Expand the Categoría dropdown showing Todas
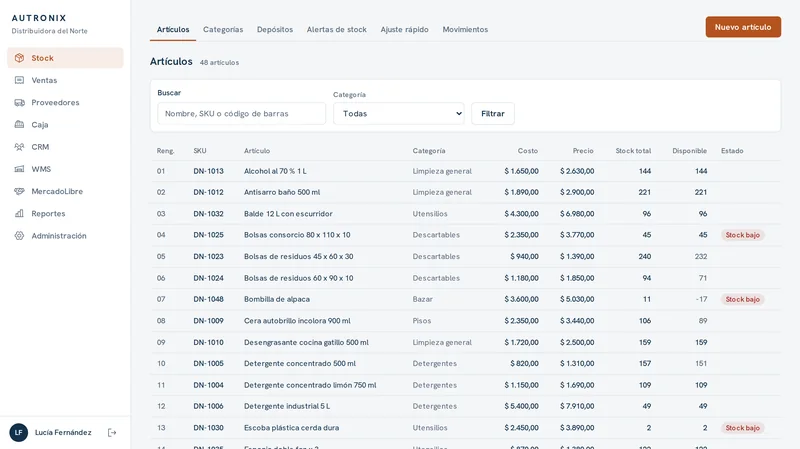Viewport: 800px width, 449px height. (399, 113)
